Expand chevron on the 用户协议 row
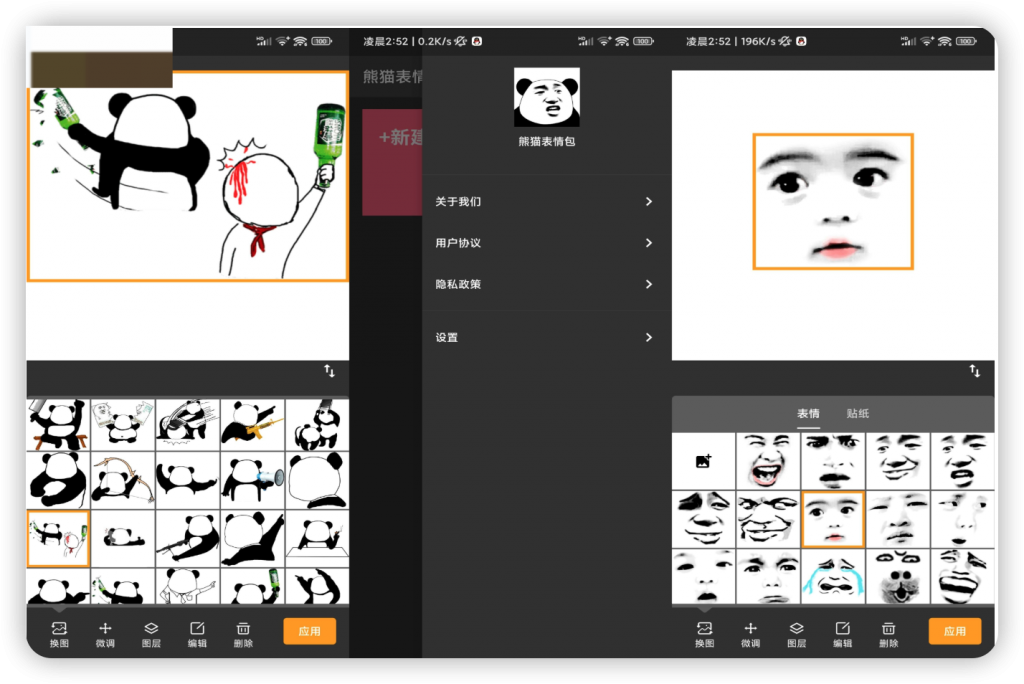 [648, 243]
